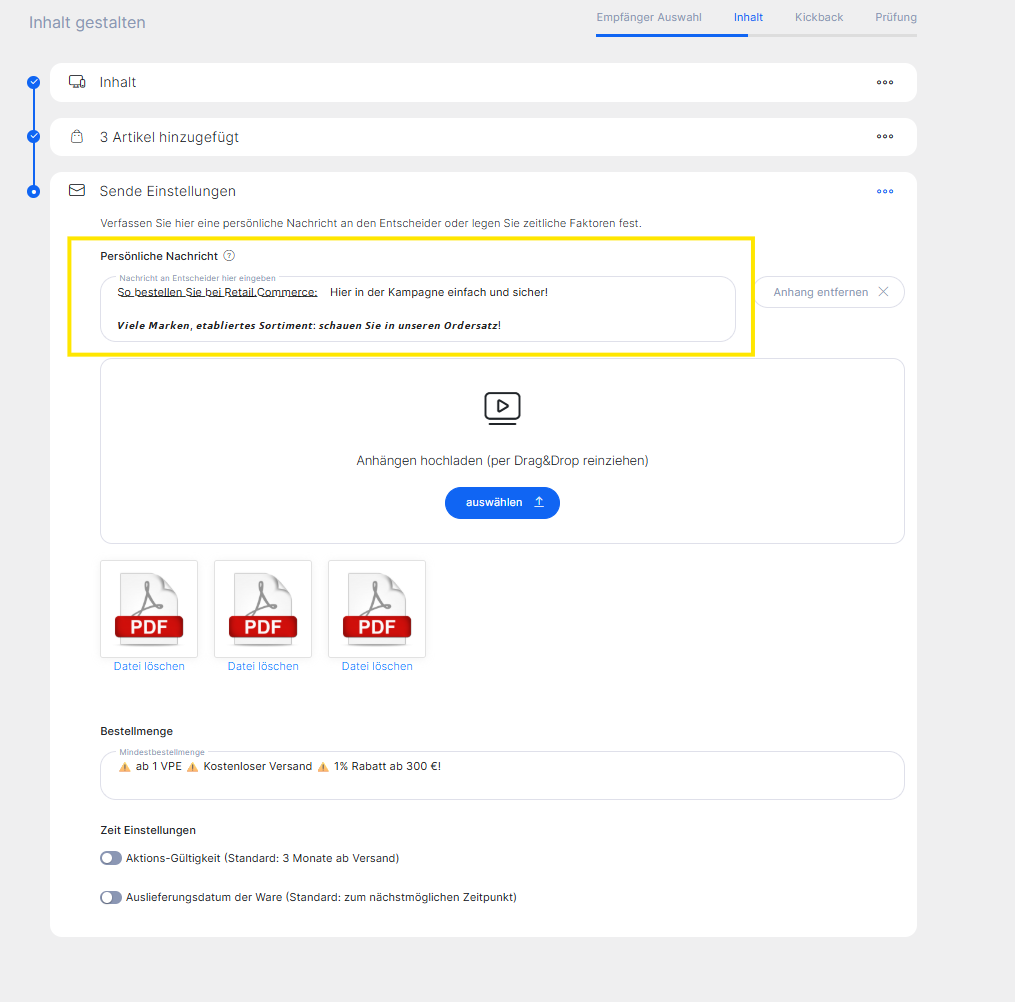1015x1002 pixels.
Task: Go to the Kickback tab
Action: 819,17
